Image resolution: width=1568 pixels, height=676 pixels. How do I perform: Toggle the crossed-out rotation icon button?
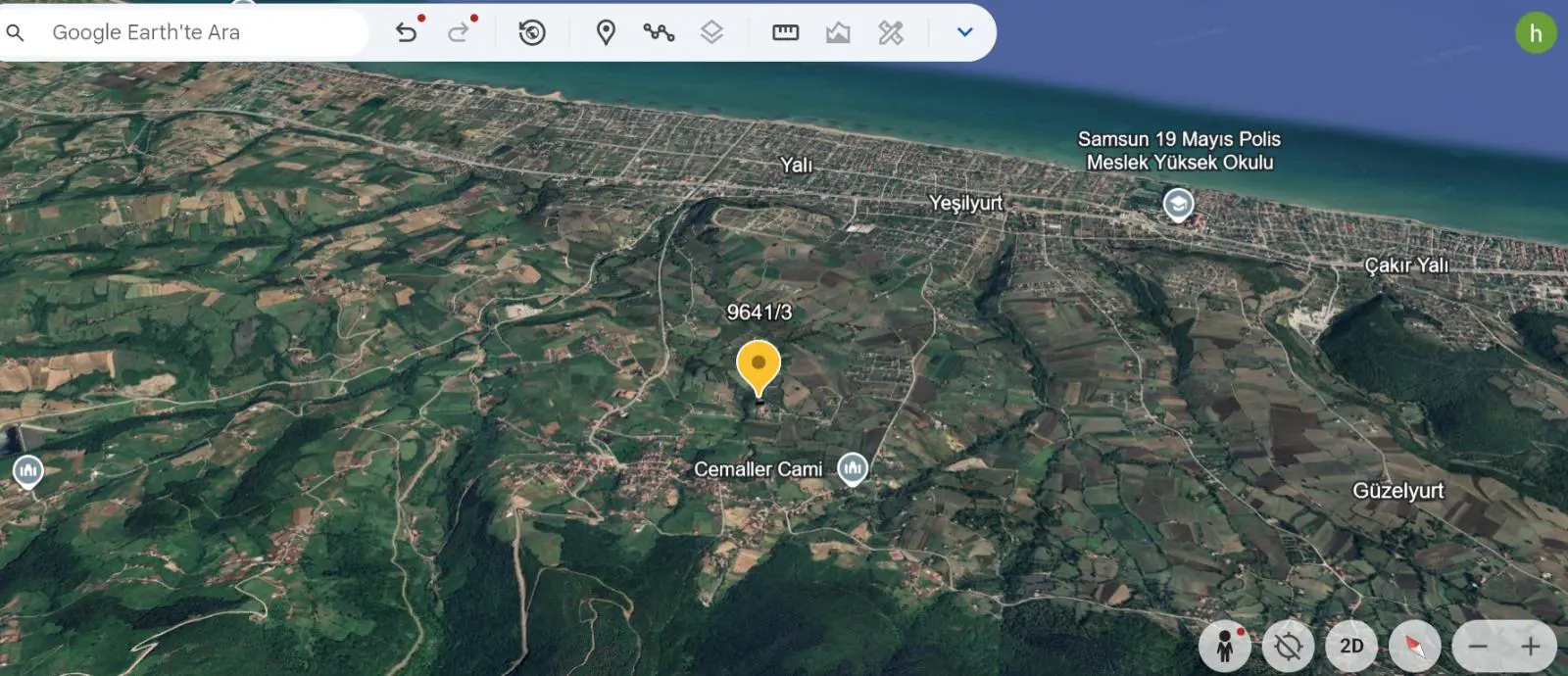point(1289,646)
